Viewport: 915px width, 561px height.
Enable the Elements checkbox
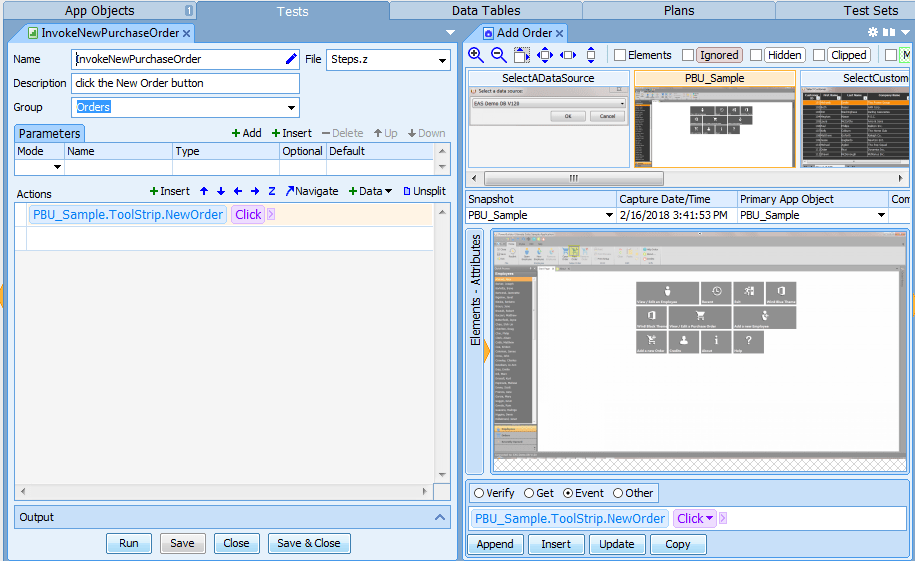[620, 55]
